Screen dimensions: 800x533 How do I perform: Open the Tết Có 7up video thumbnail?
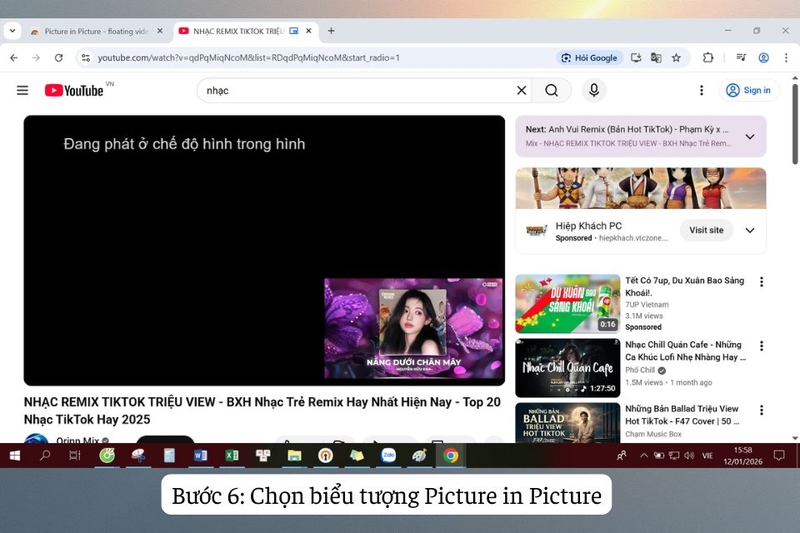(567, 303)
